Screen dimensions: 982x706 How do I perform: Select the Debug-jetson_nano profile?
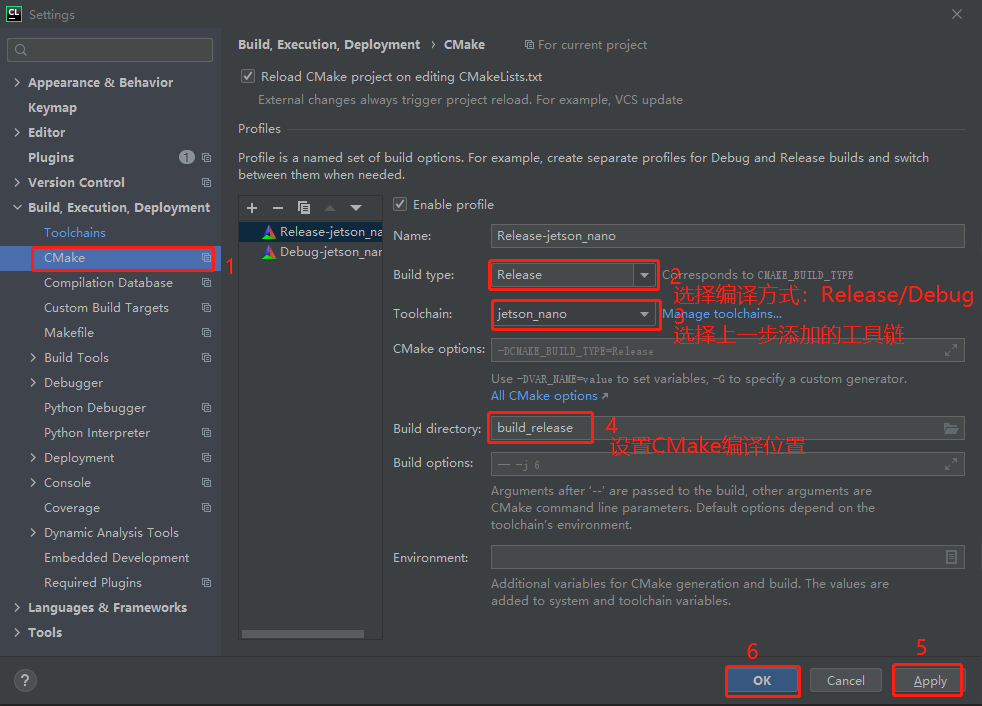coord(311,252)
